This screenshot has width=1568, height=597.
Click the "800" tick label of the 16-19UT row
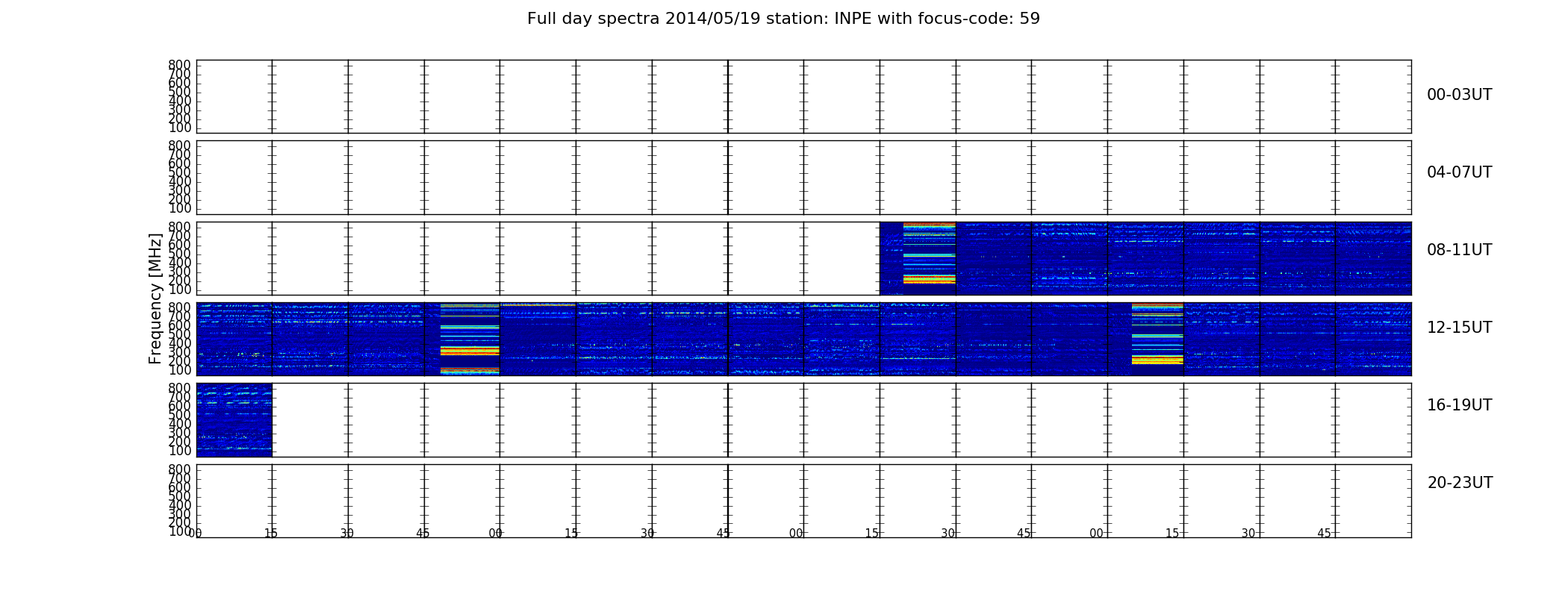click(179, 388)
